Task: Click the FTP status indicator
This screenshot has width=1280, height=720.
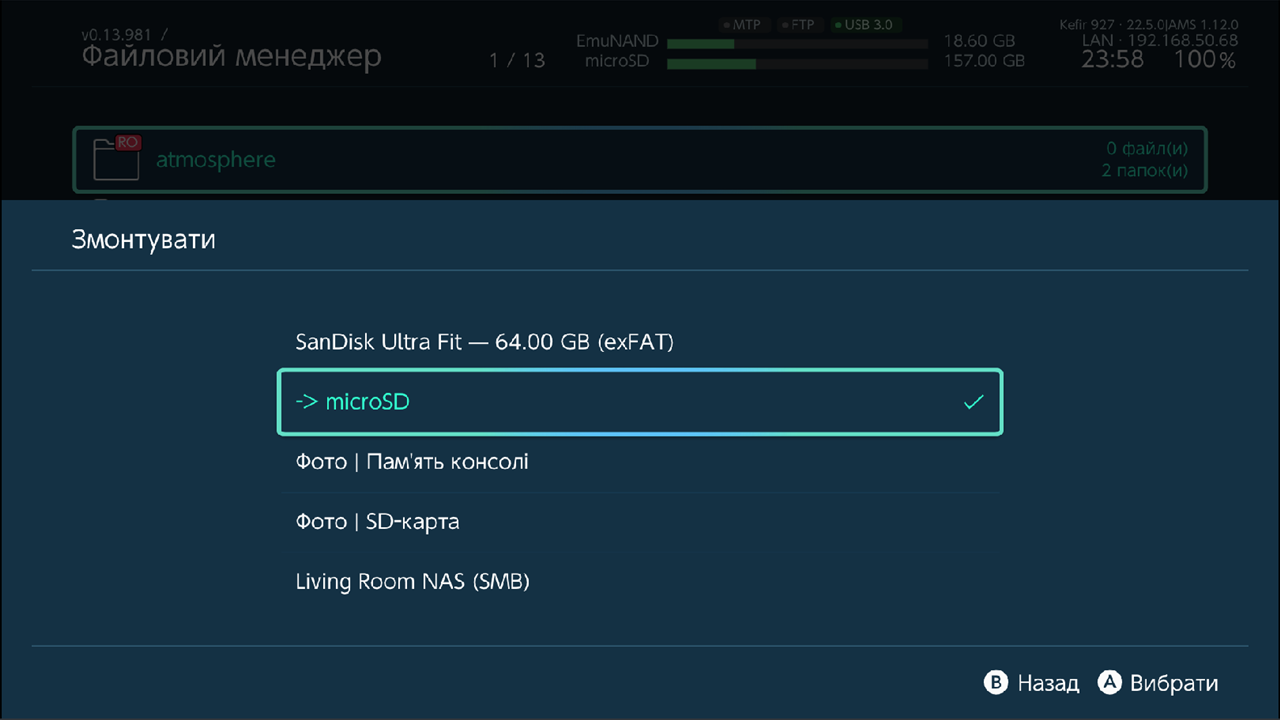Action: coord(798,24)
